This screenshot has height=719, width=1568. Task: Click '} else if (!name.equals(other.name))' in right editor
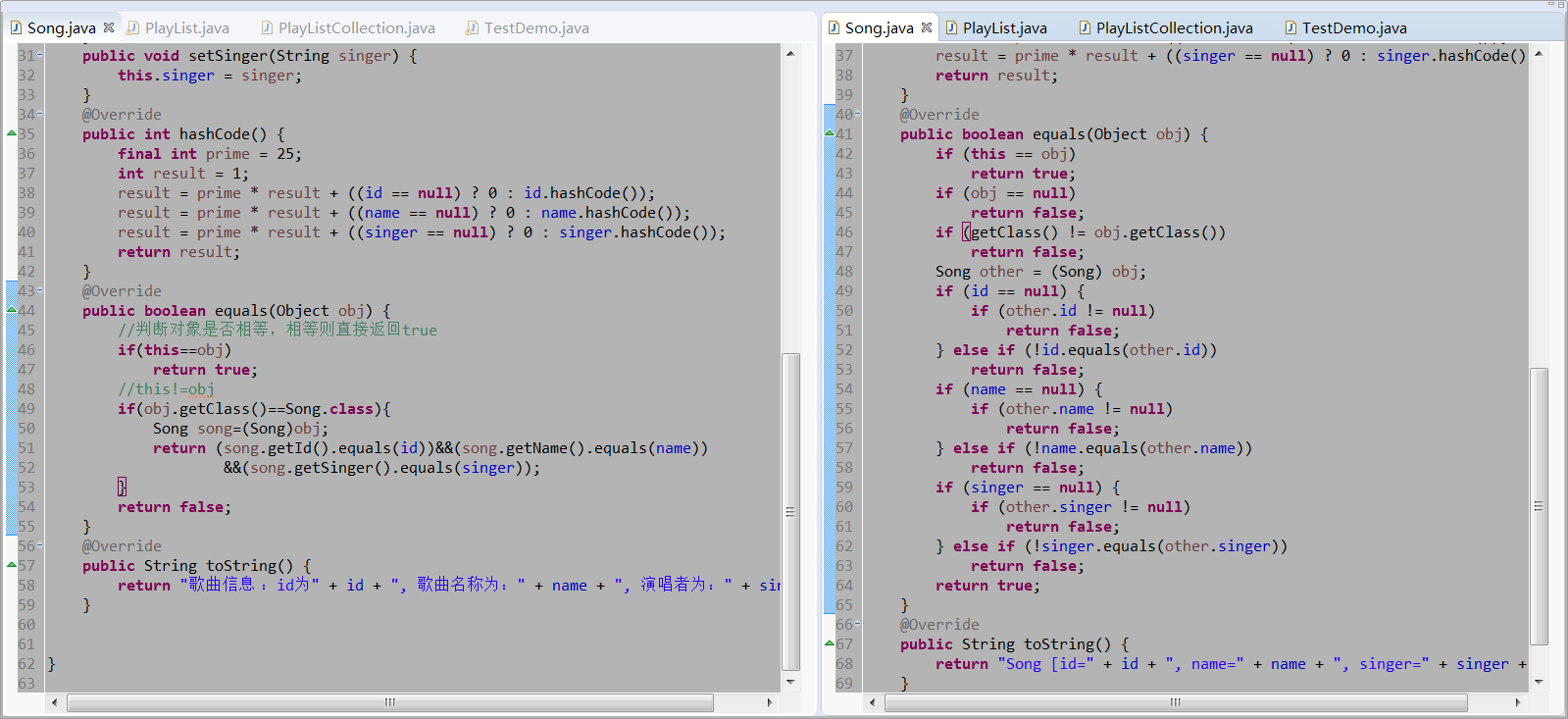(1094, 448)
